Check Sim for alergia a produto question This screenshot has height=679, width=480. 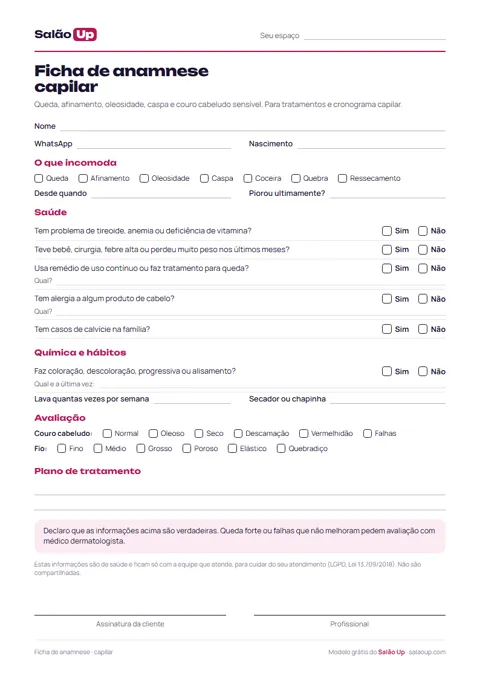pos(387,299)
